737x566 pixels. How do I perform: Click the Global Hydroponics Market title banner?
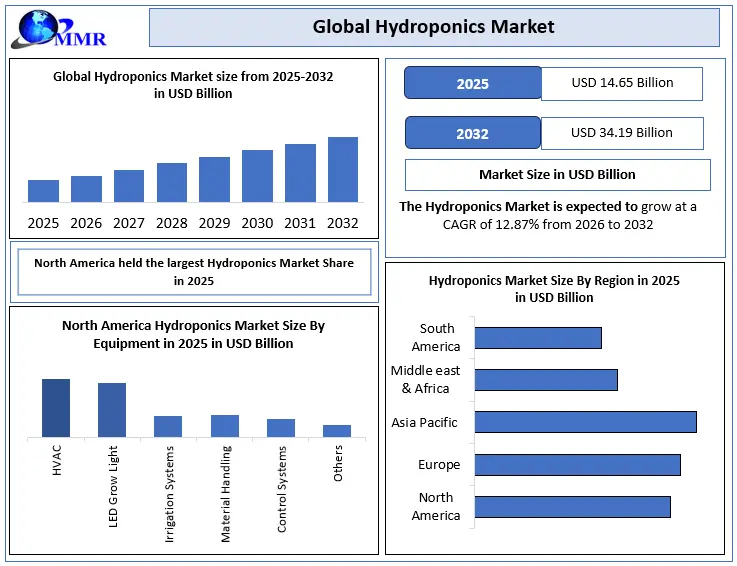433,27
